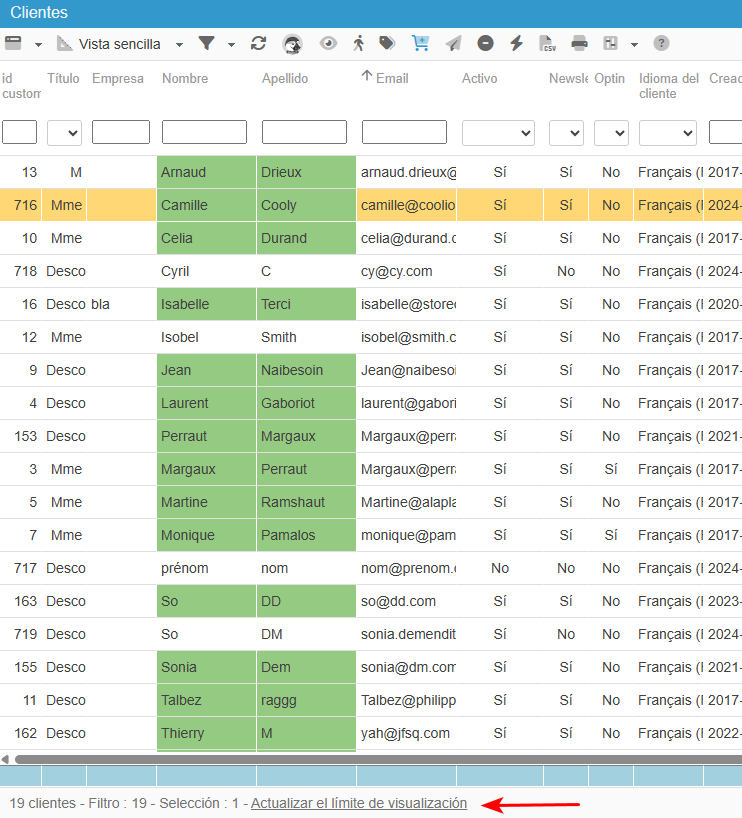Expand the Vista sencilla view dropdown

(179, 45)
